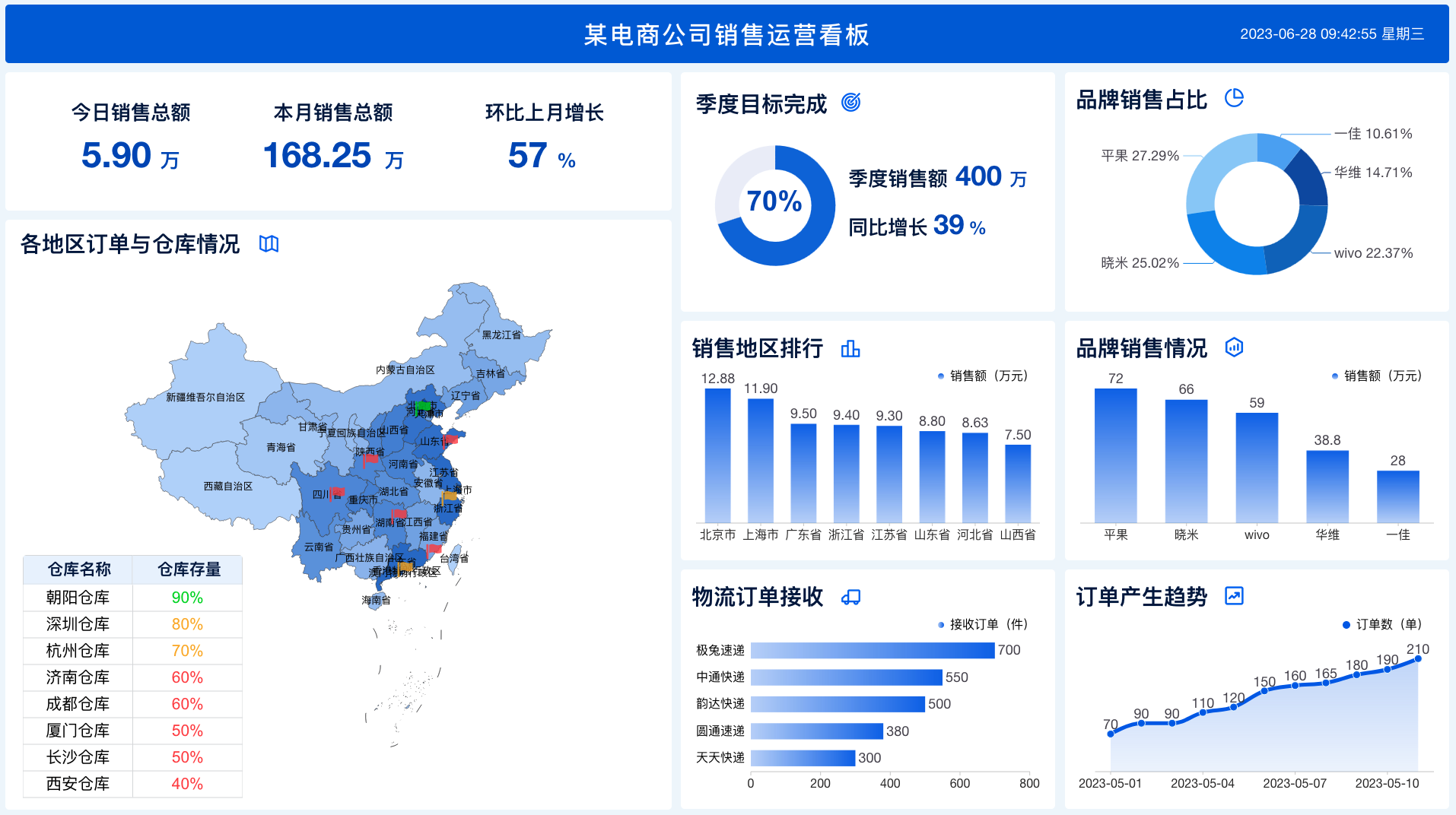This screenshot has width=1456, height=815.
Task: Click the 仓库存量 column header
Action: [189, 569]
